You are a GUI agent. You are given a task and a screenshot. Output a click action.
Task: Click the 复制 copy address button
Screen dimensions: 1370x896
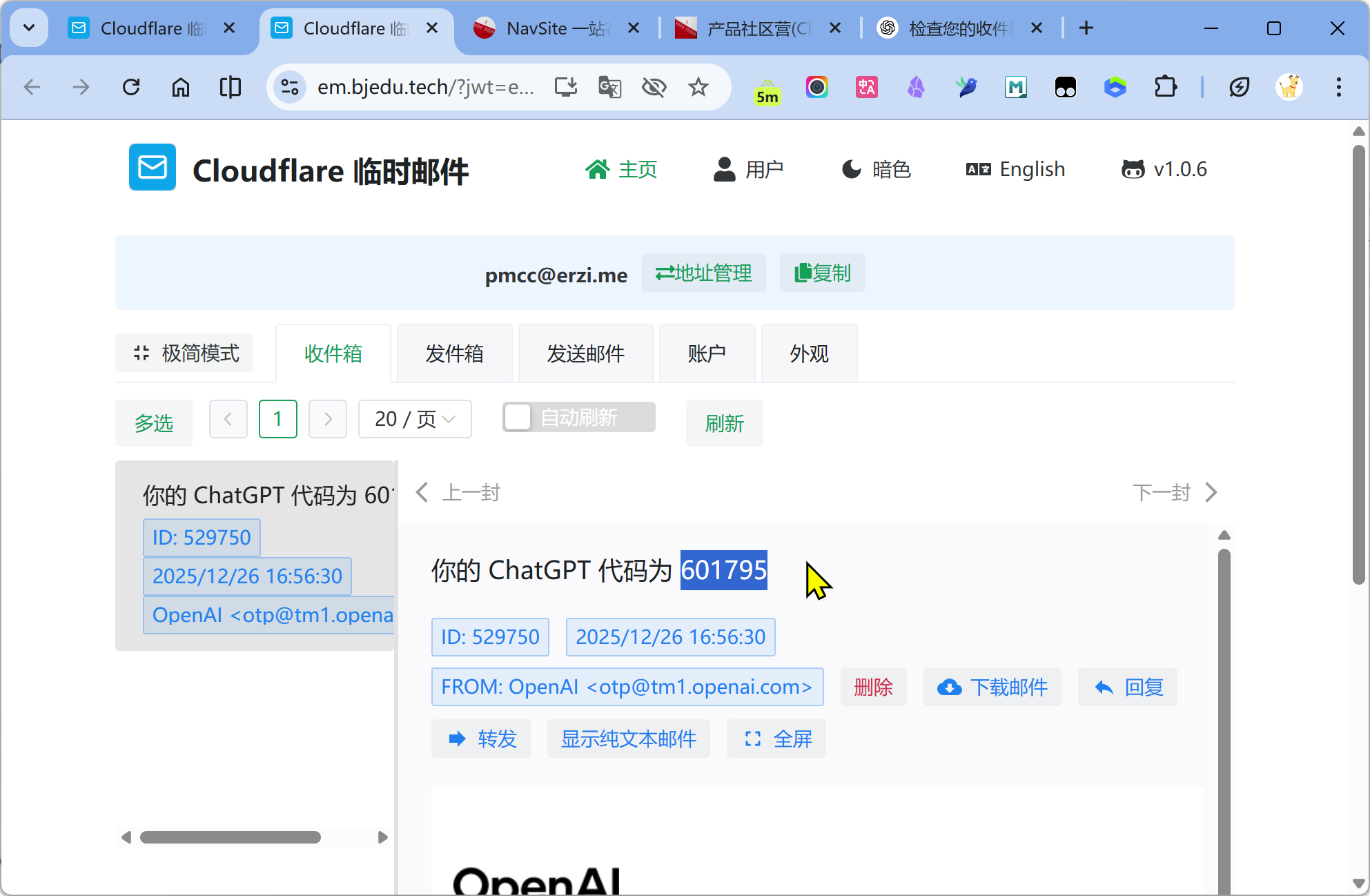click(822, 273)
